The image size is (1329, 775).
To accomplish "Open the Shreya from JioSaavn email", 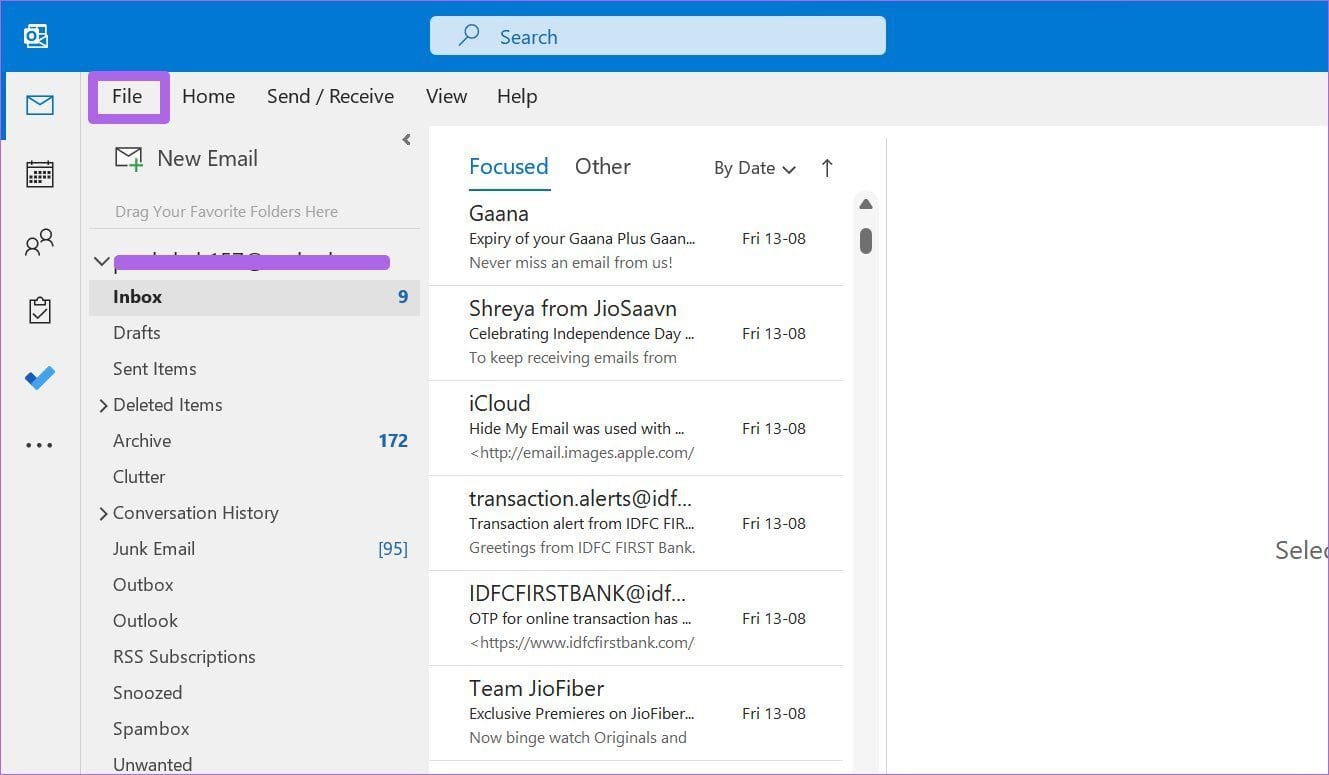I will click(636, 333).
